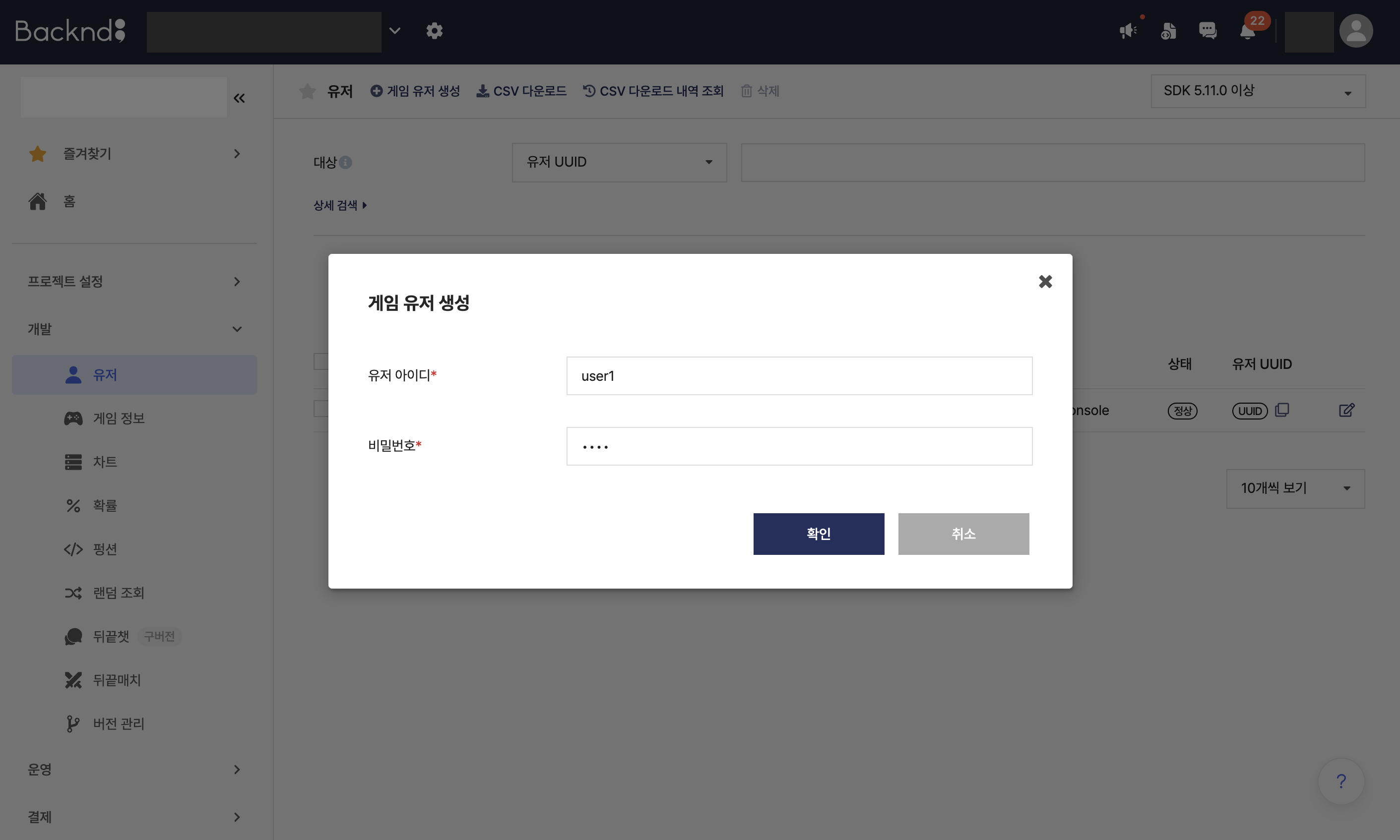
Task: Click the 유저 아이디 input field
Action: [x=799, y=375]
